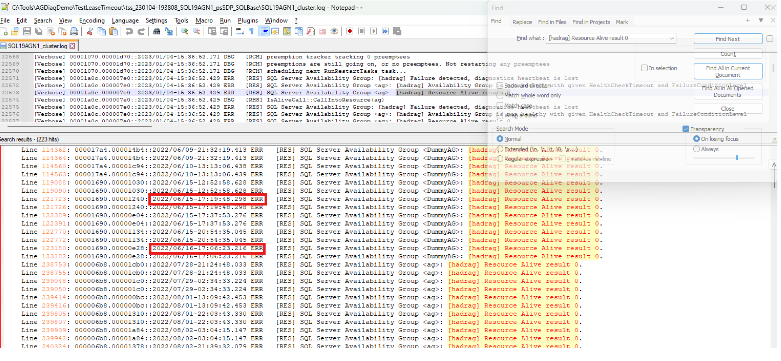Screen dimensions: 781x361
Task: Expand the Find what dropdown
Action: [x=672, y=38]
